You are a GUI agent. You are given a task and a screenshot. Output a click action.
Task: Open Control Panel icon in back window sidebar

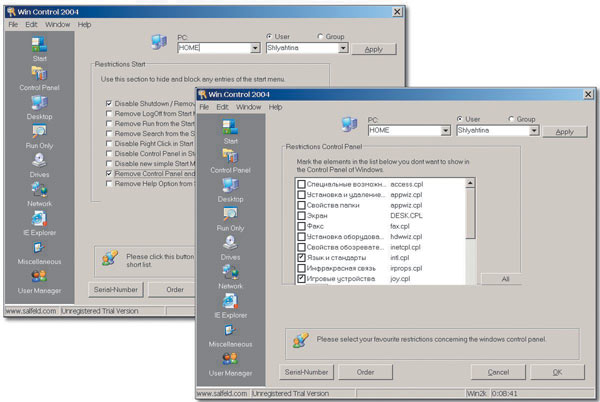pyautogui.click(x=39, y=73)
